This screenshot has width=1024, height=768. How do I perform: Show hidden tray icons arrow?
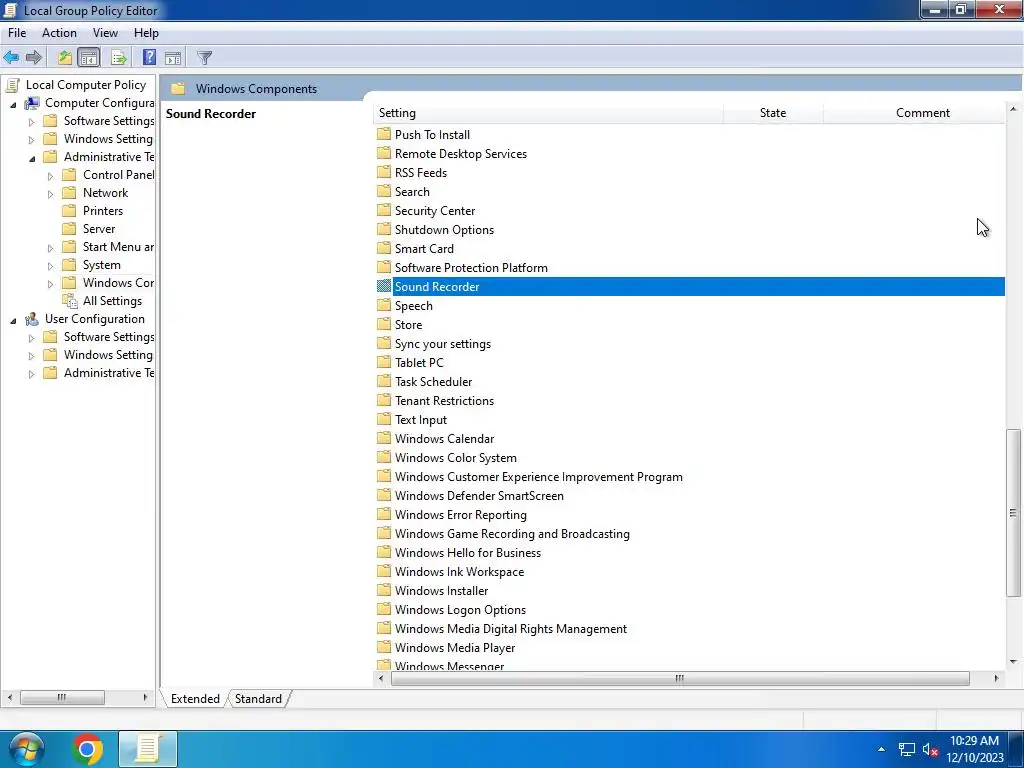pyautogui.click(x=881, y=749)
